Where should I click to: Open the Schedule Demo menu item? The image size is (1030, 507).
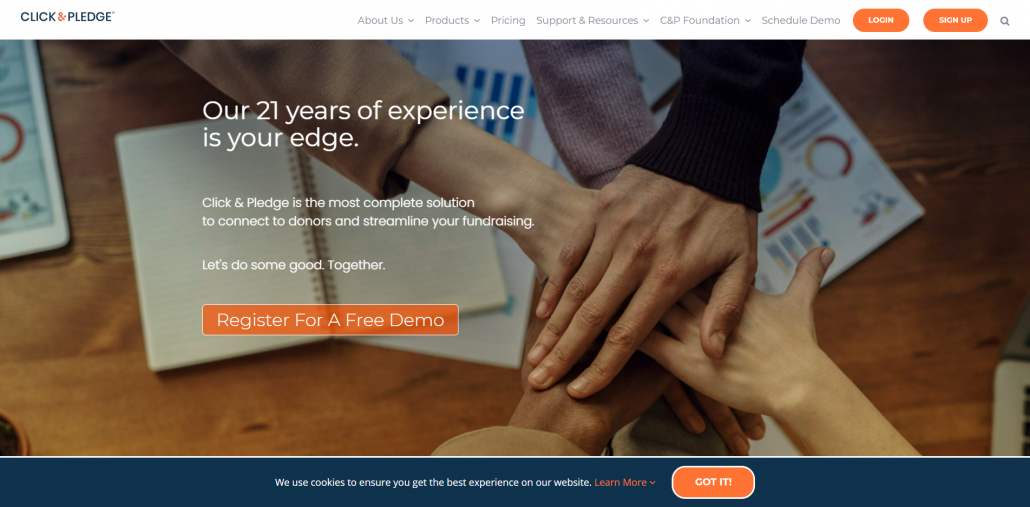[x=801, y=20]
